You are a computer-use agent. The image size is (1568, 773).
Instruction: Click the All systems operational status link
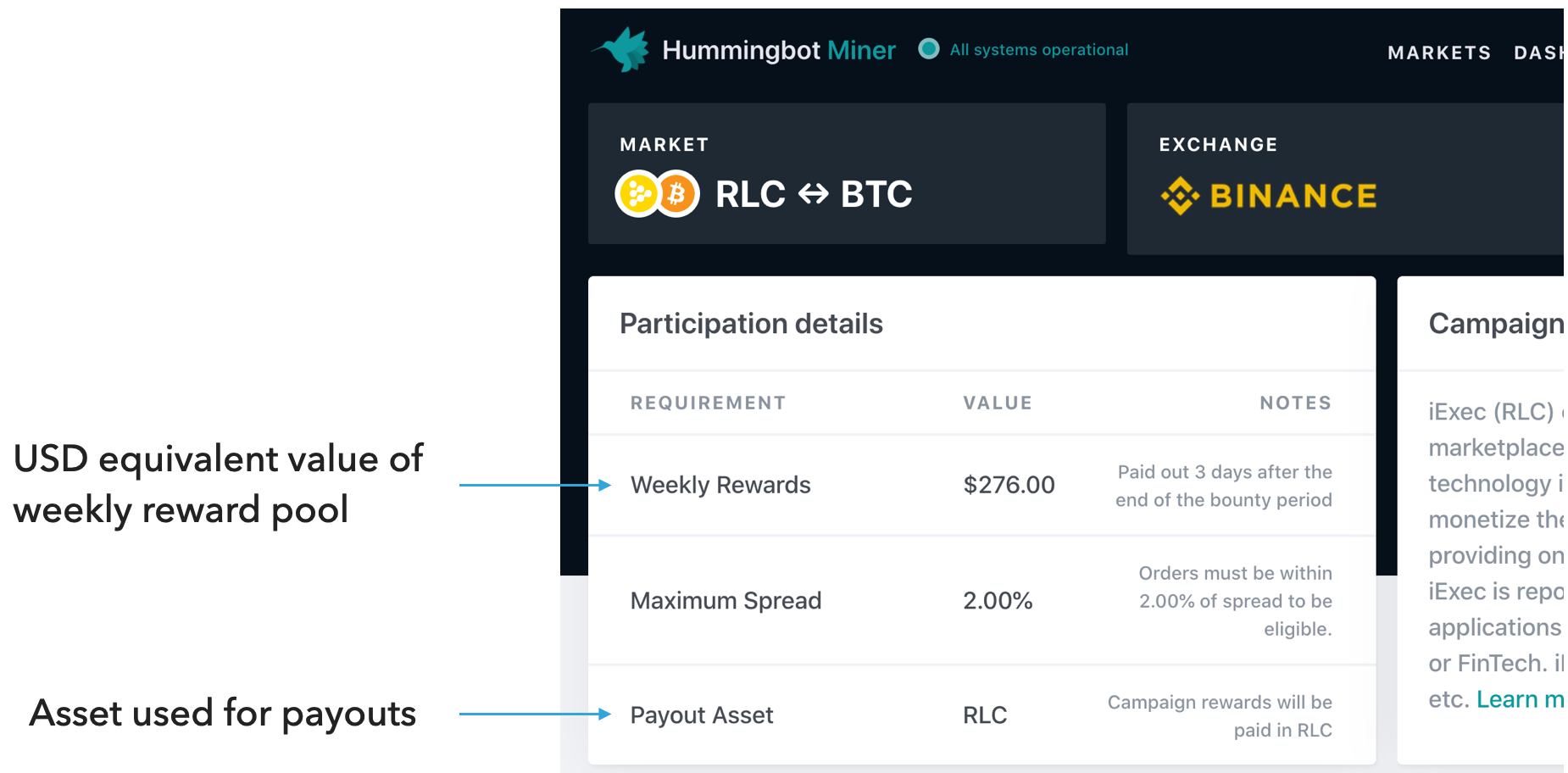(x=1038, y=50)
